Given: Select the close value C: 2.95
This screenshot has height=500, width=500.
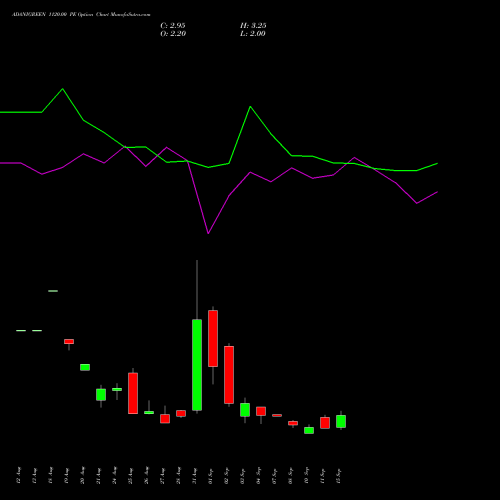Looking at the screenshot, I should tap(173, 26).
